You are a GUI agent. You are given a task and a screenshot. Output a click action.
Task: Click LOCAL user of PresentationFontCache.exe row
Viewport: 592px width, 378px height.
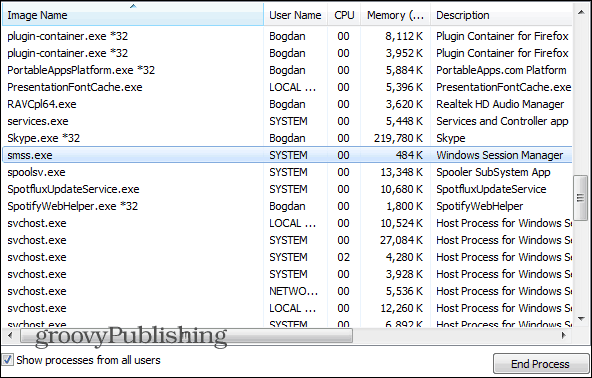click(x=292, y=87)
